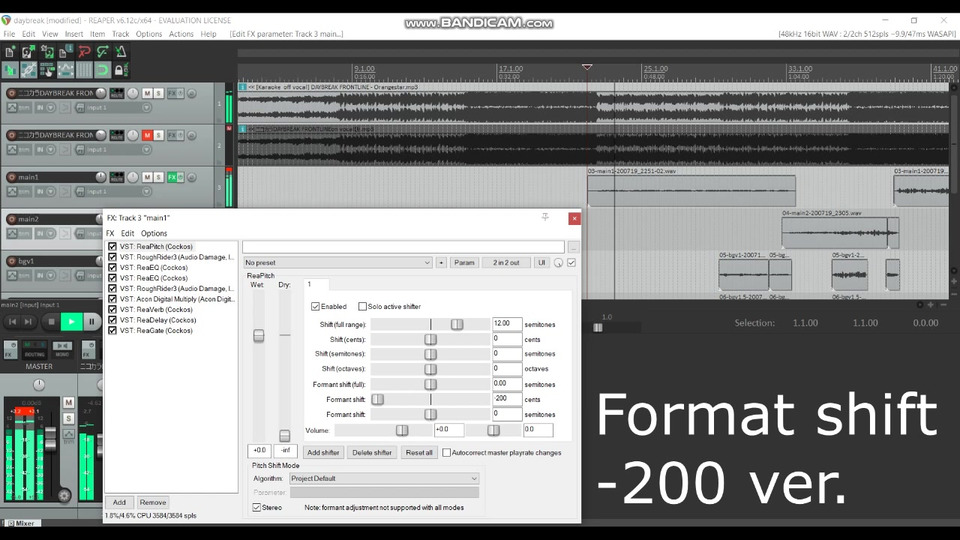The height and width of the screenshot is (540, 960).
Task: Click the Reset all button
Action: 419,452
